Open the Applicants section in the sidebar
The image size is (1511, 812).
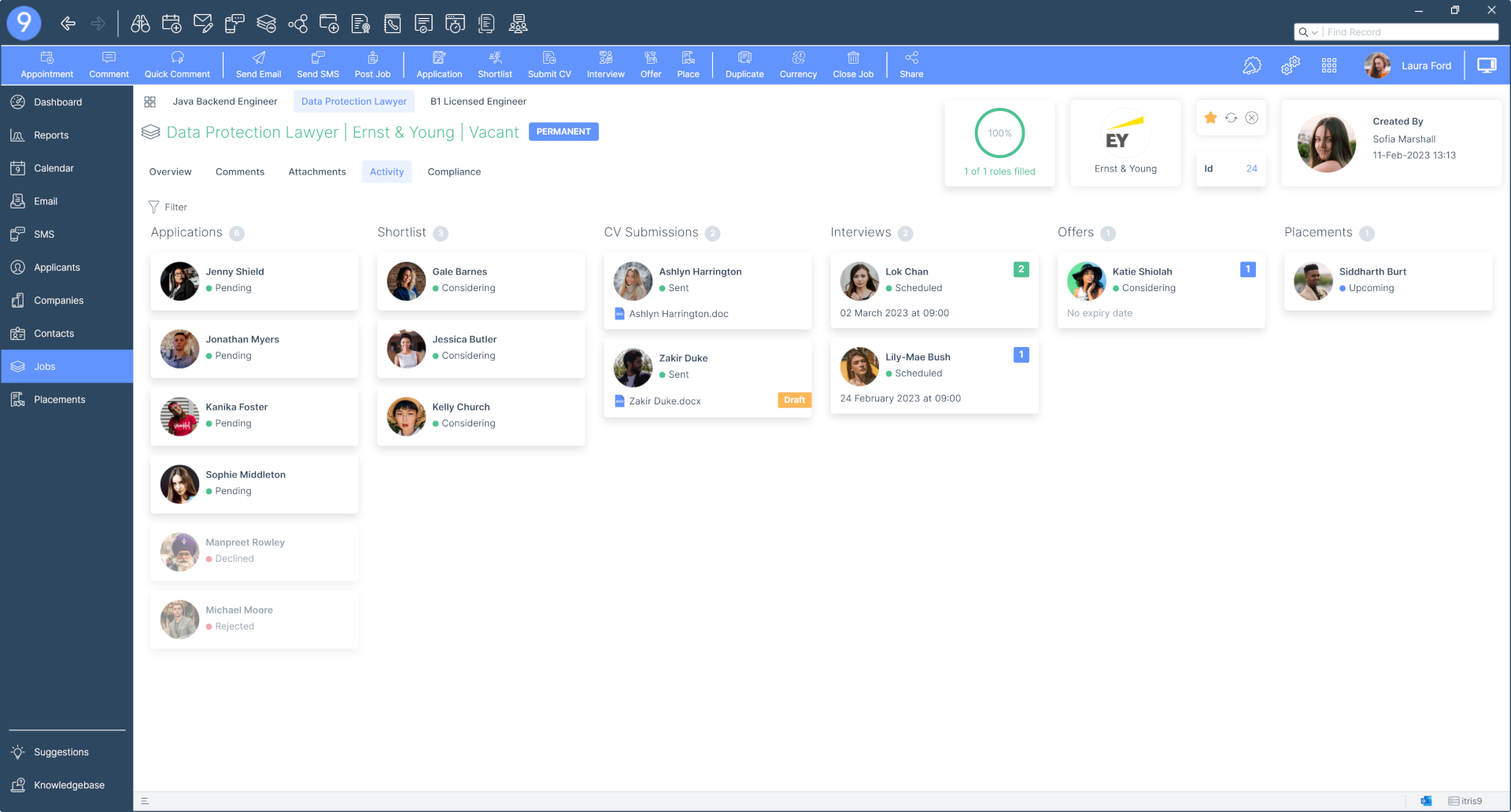point(55,267)
